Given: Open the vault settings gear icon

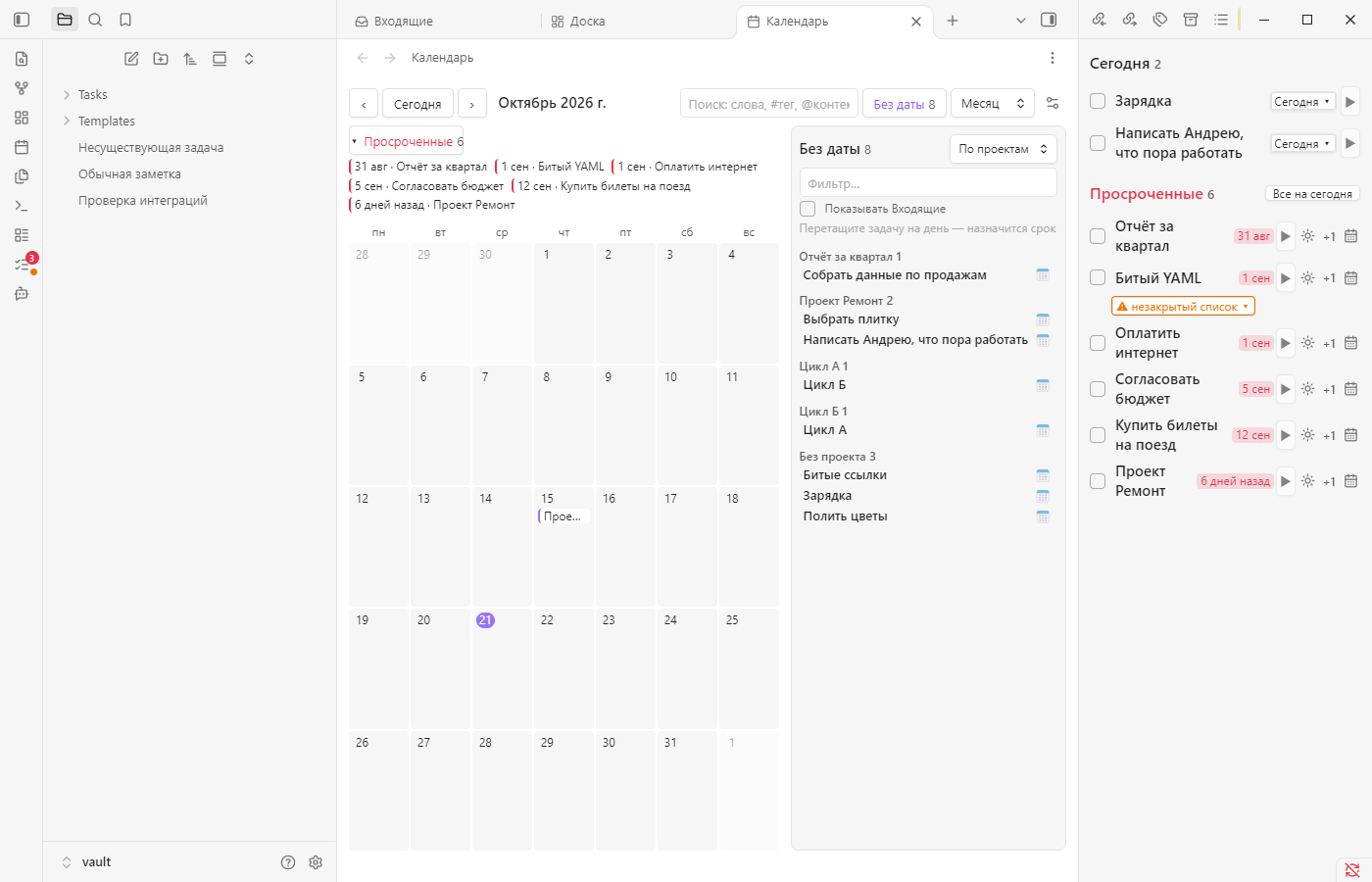Looking at the screenshot, I should pos(316,862).
